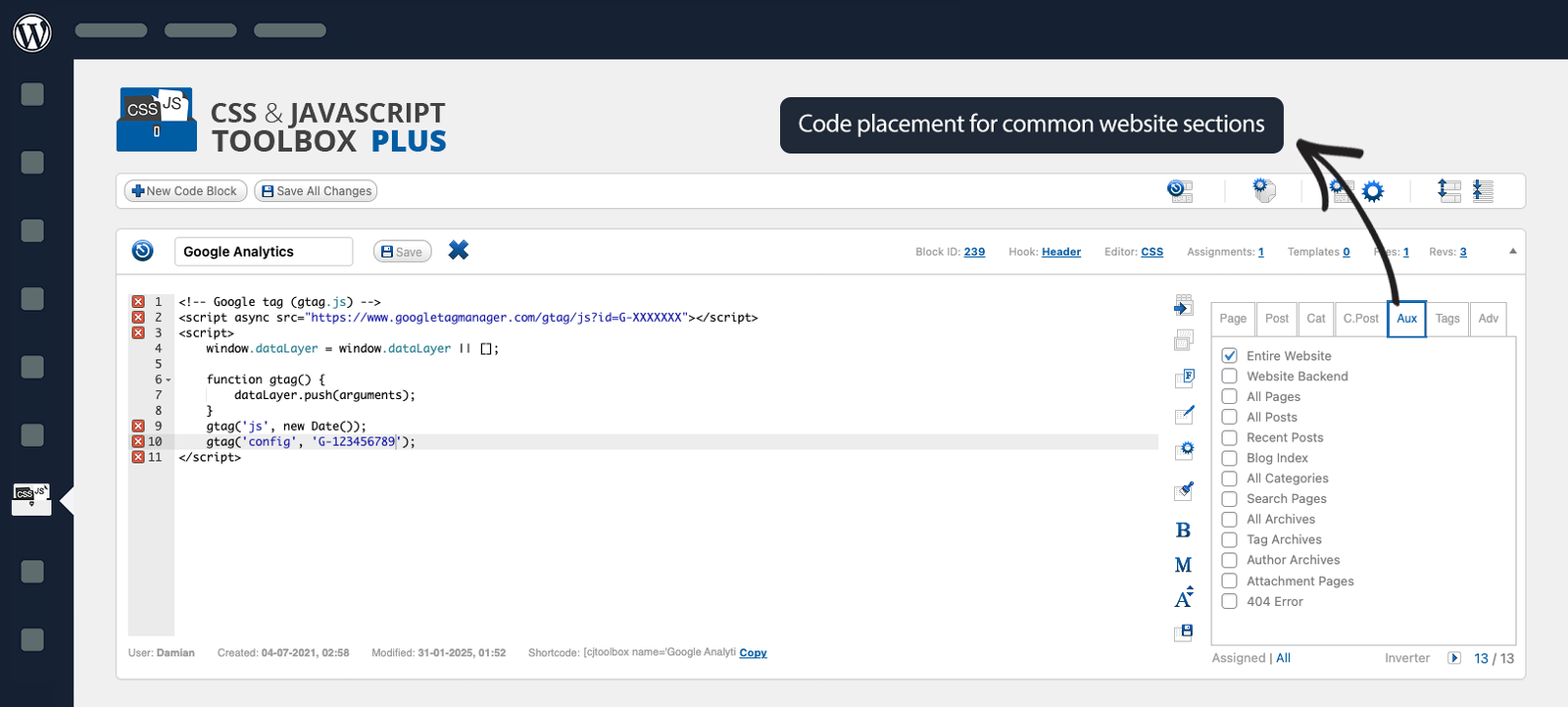1568x707 pixels.
Task: Click the global activate-all blocks toolbar icon
Action: click(x=1180, y=191)
